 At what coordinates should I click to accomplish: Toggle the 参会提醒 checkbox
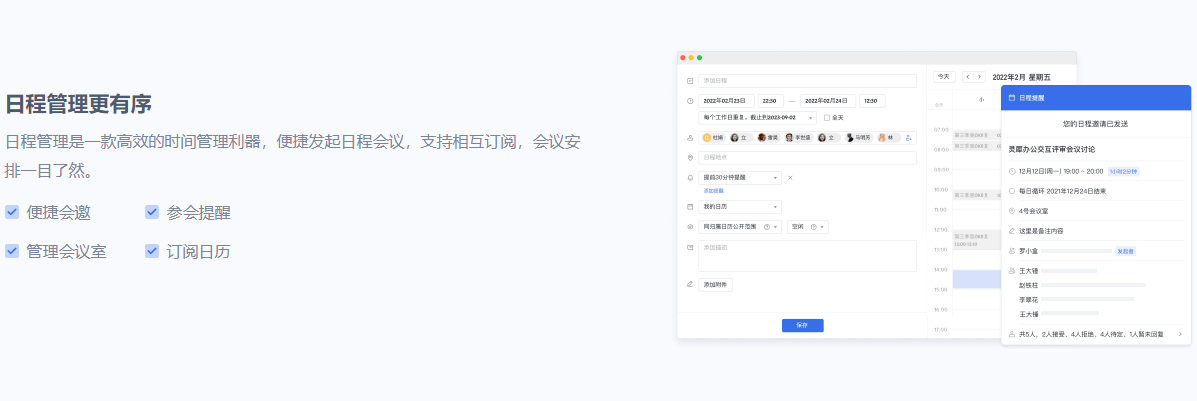(152, 212)
